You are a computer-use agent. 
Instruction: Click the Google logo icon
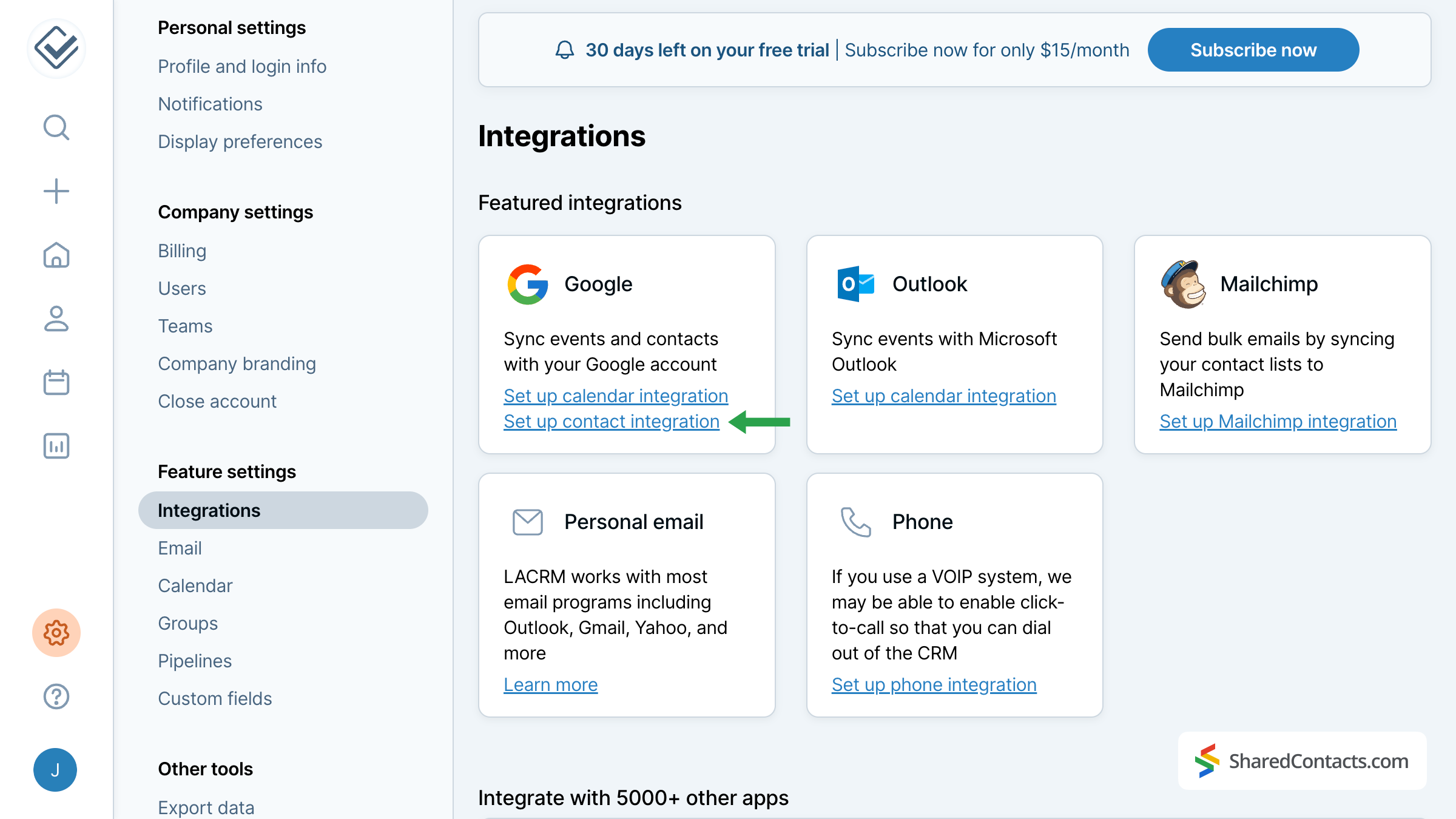pyautogui.click(x=528, y=284)
